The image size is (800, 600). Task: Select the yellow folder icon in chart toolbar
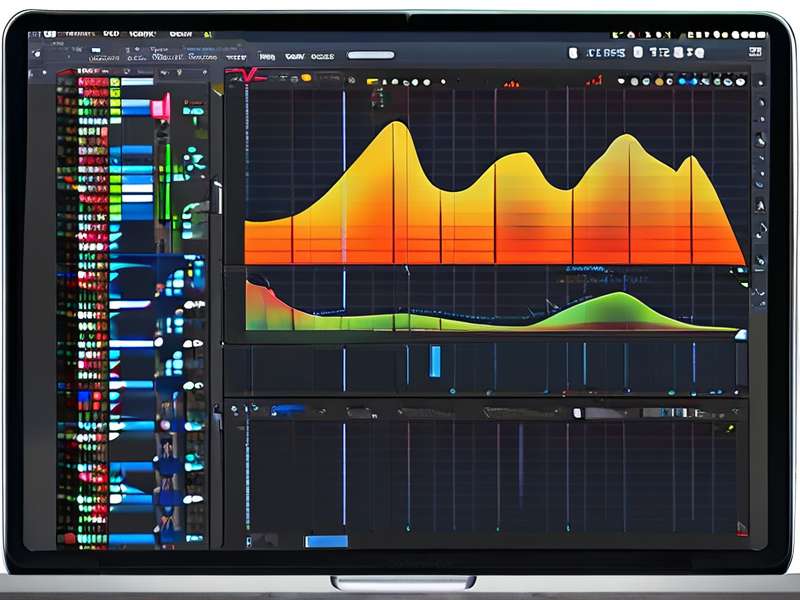click(372, 82)
